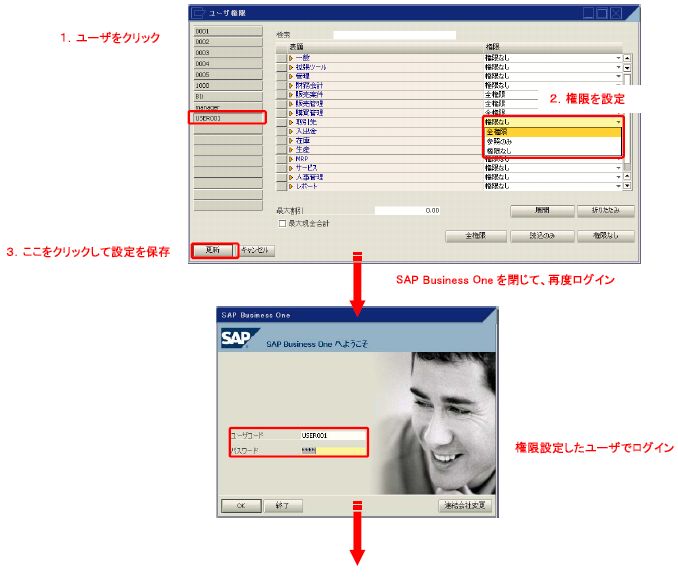Expand the 一般 tree row triangle
This screenshot has height=577, width=678.
click(291, 58)
